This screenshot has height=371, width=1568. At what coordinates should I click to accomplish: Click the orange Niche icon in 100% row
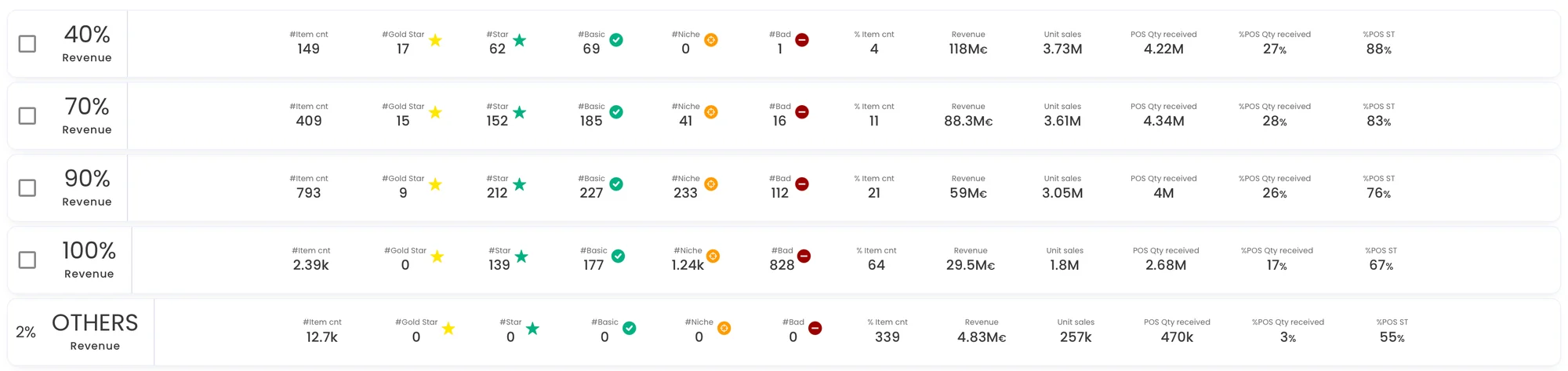(713, 256)
